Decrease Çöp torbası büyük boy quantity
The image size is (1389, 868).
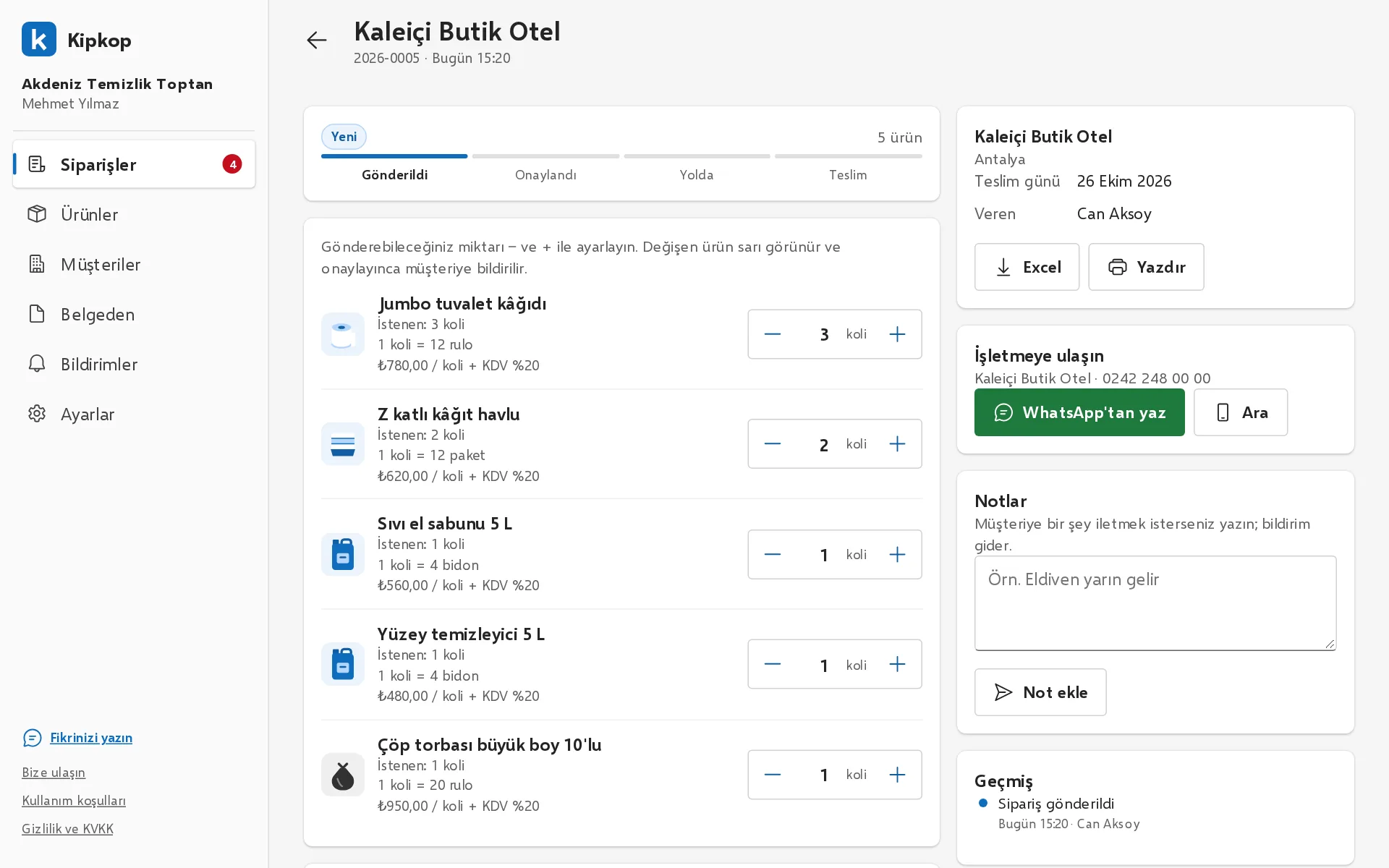tap(773, 775)
